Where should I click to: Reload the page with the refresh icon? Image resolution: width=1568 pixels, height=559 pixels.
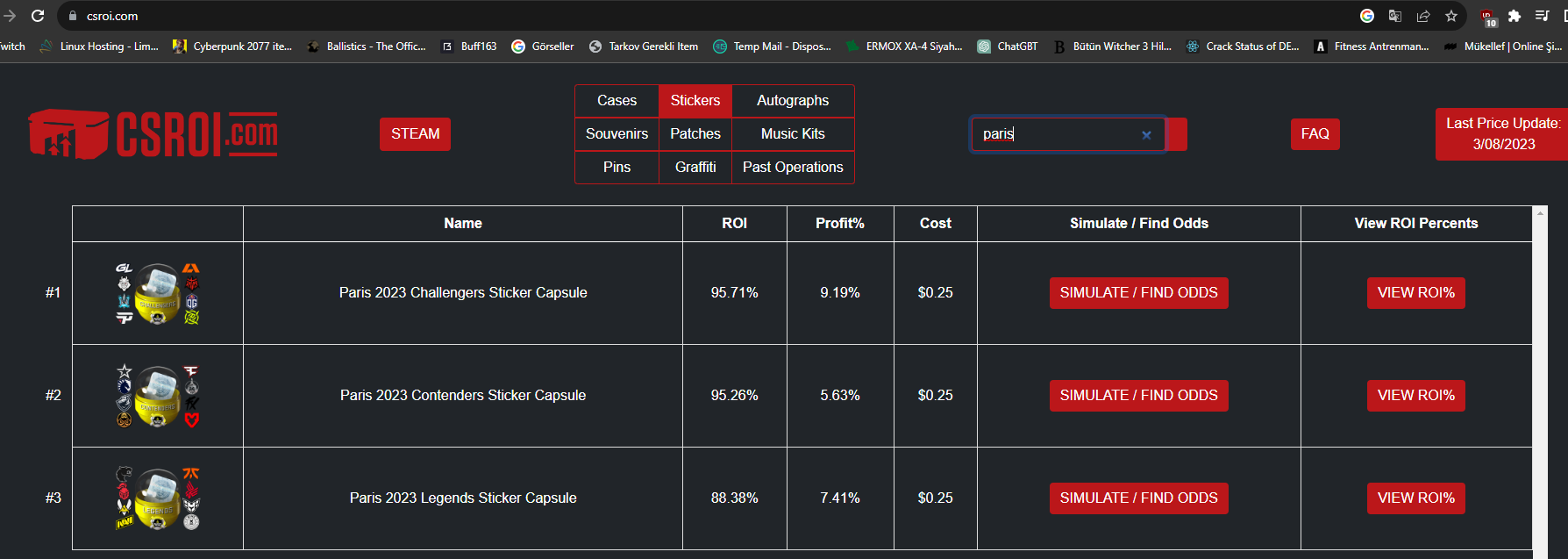(x=38, y=16)
